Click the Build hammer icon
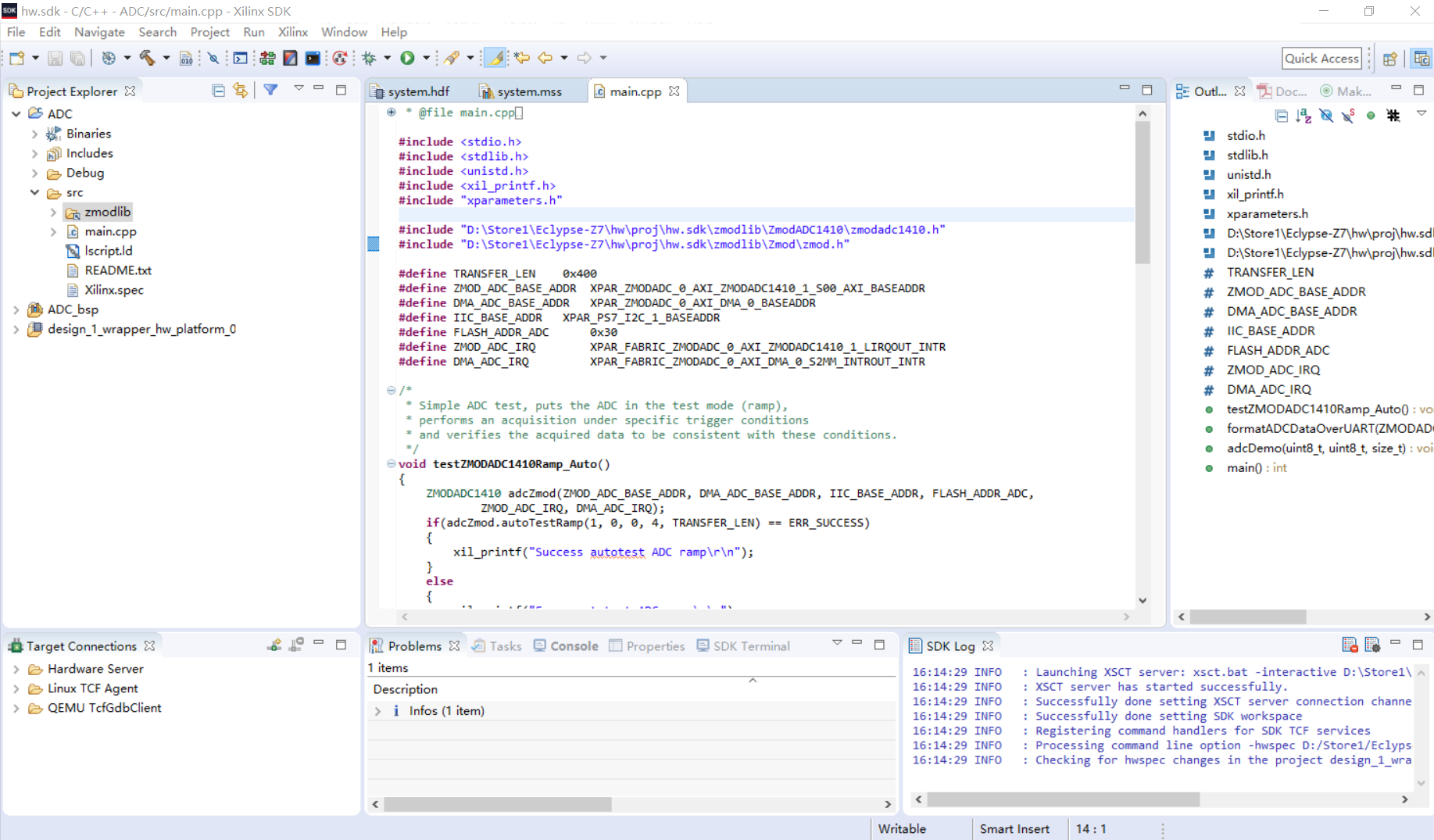Screen dimensions: 1434x840 pos(147,58)
